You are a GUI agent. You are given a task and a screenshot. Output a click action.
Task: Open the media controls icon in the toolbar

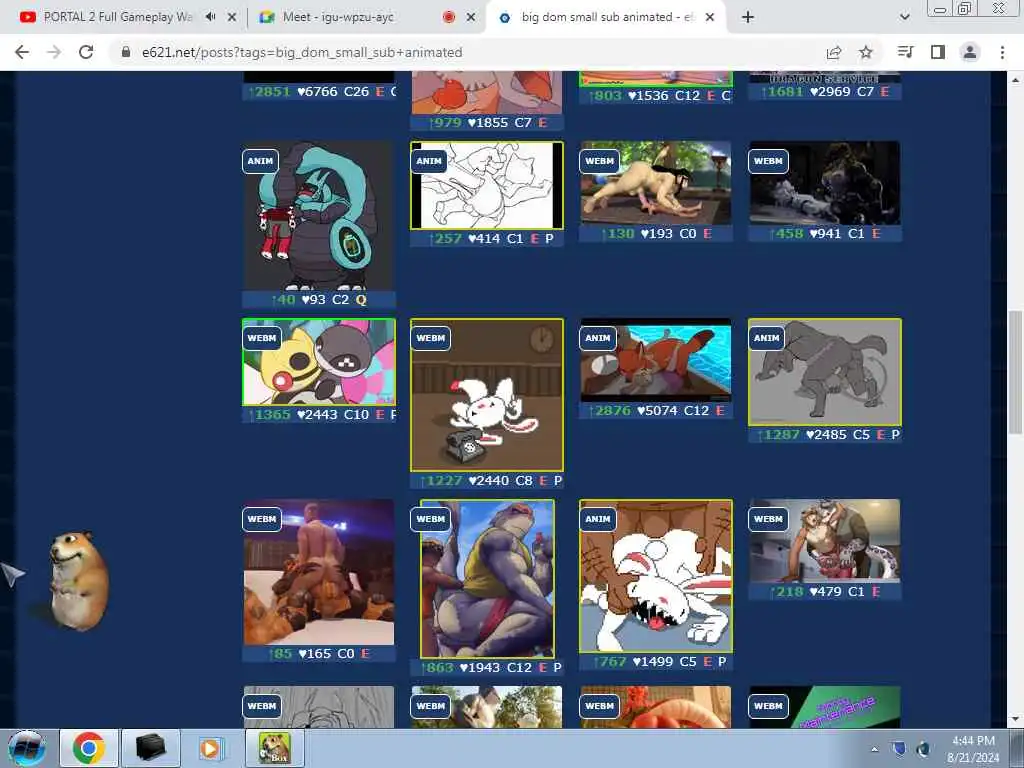coord(905,52)
